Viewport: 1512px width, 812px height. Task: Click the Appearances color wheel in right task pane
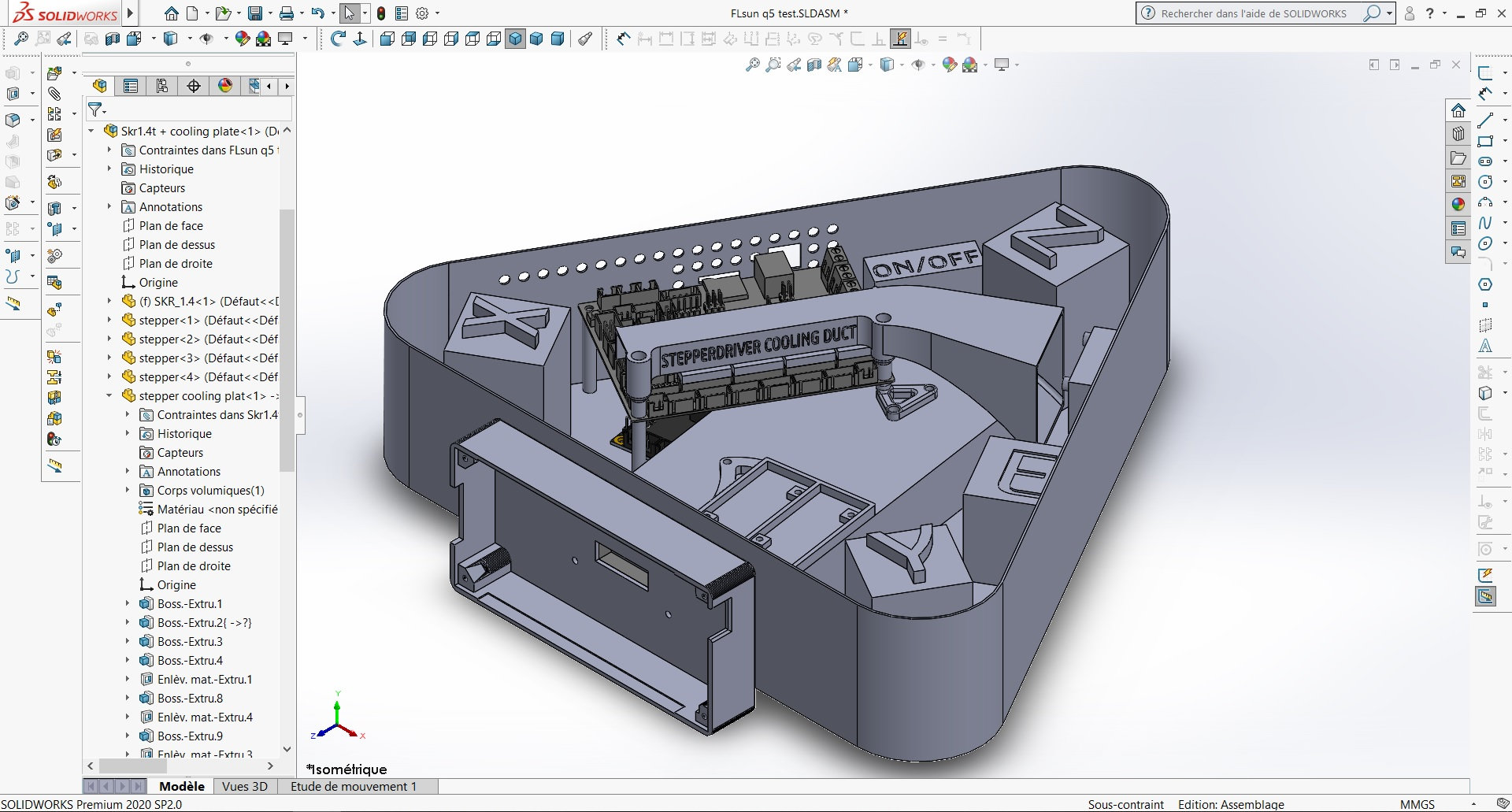pyautogui.click(x=1458, y=204)
